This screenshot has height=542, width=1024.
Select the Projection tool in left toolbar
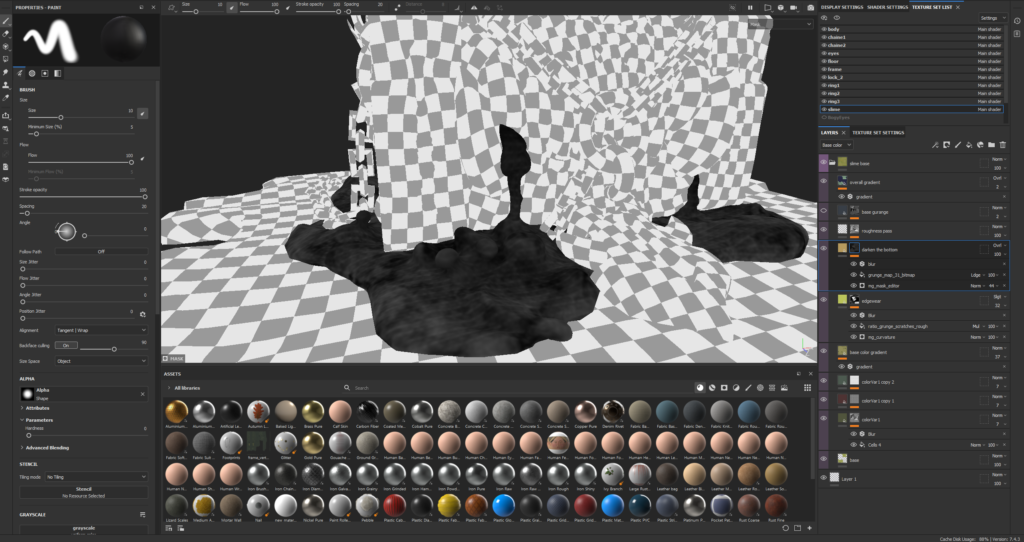tap(6, 46)
